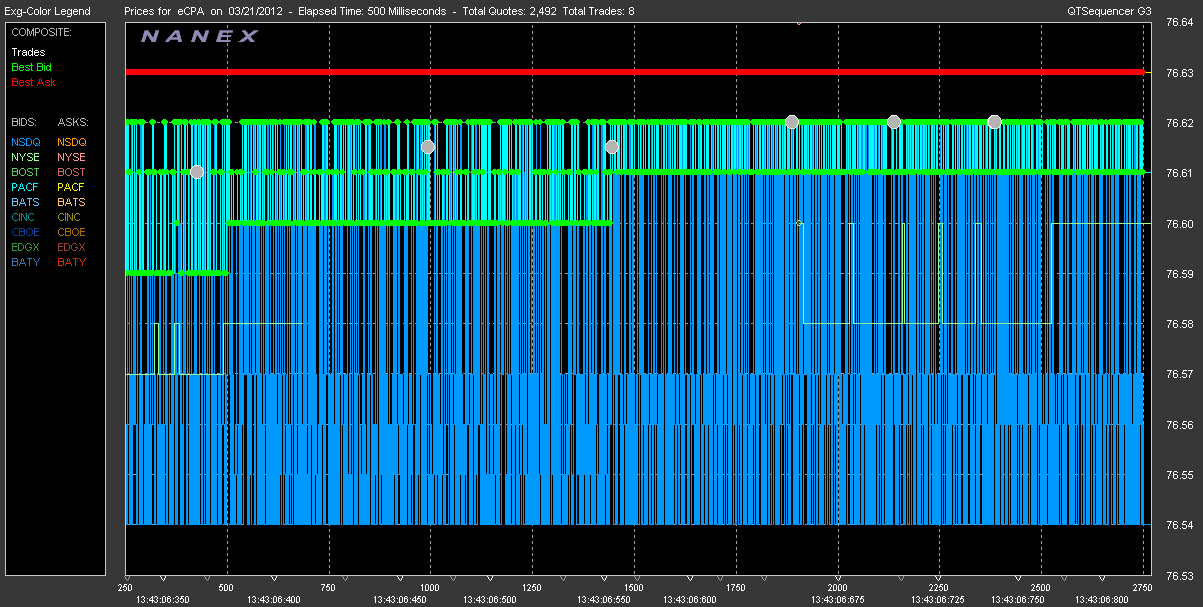Click the trade dot at price 76.61

[197, 172]
